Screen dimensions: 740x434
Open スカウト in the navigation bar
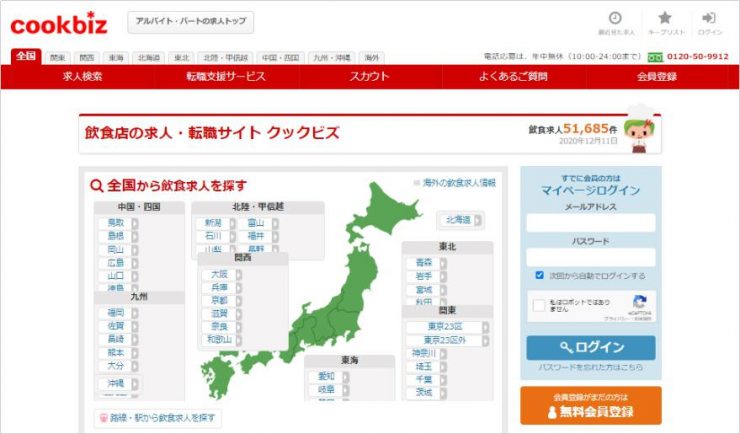(370, 76)
